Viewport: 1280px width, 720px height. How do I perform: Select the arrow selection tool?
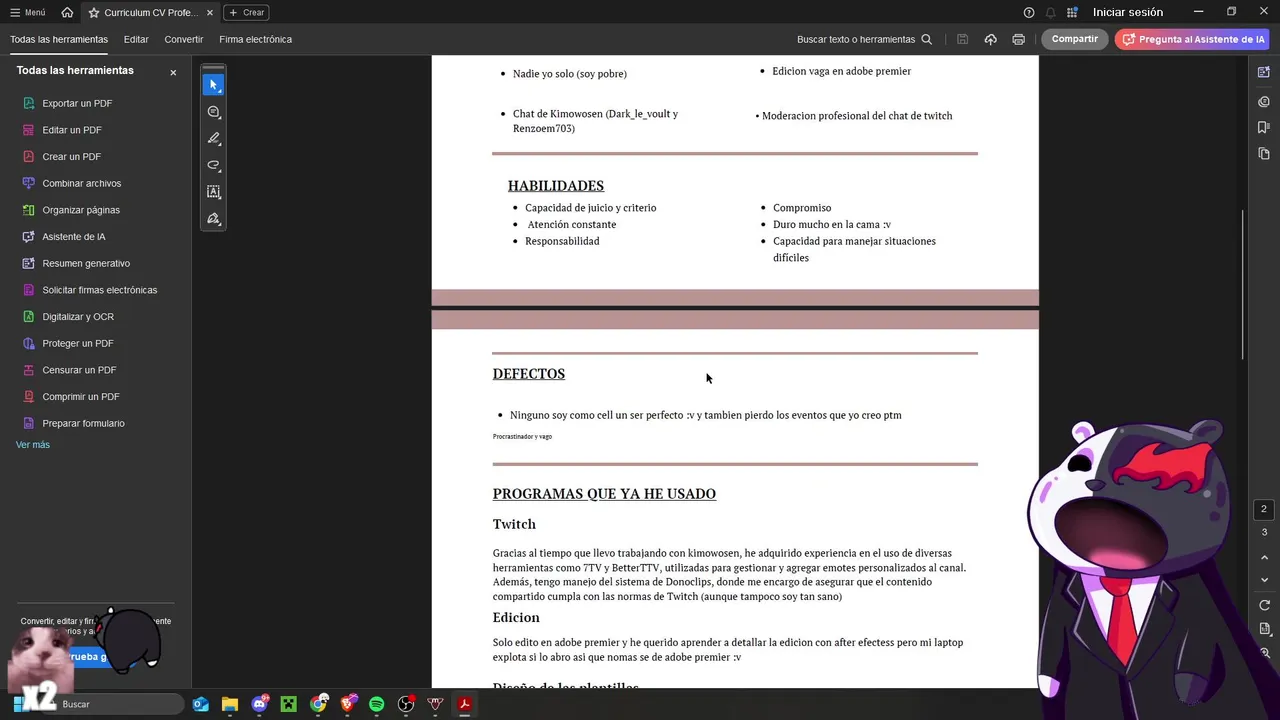tap(213, 85)
